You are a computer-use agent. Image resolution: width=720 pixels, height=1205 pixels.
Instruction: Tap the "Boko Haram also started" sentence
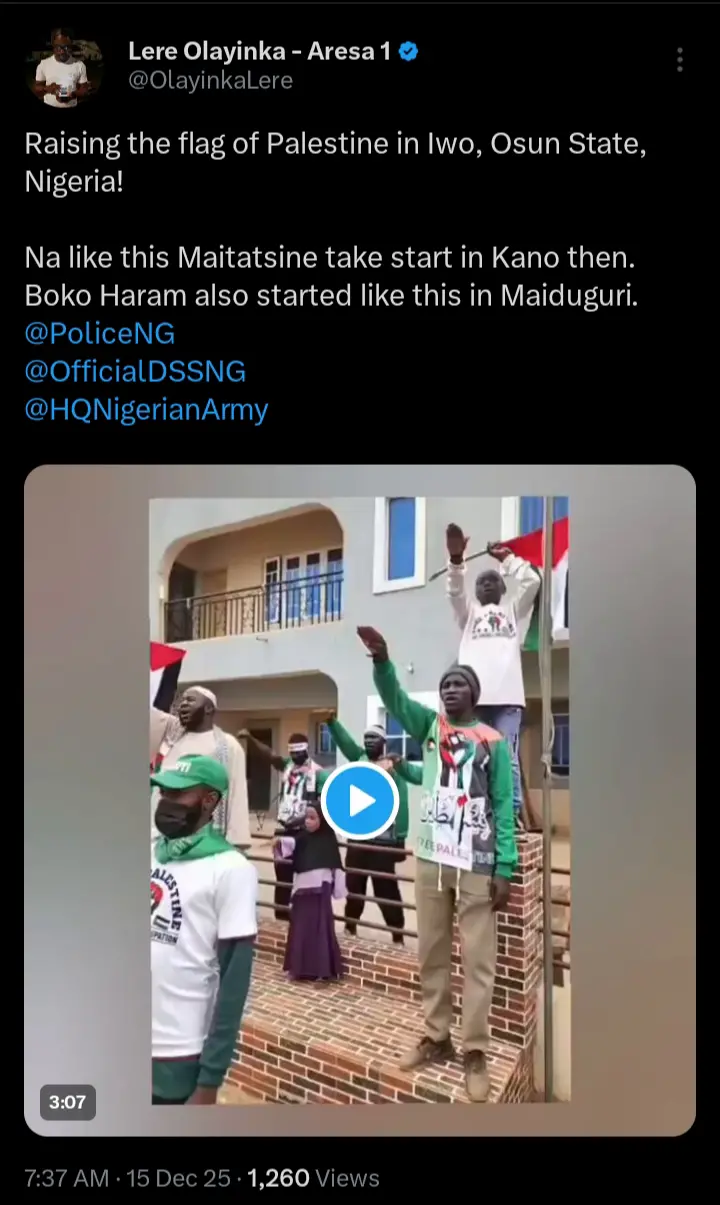pyautogui.click(x=330, y=297)
